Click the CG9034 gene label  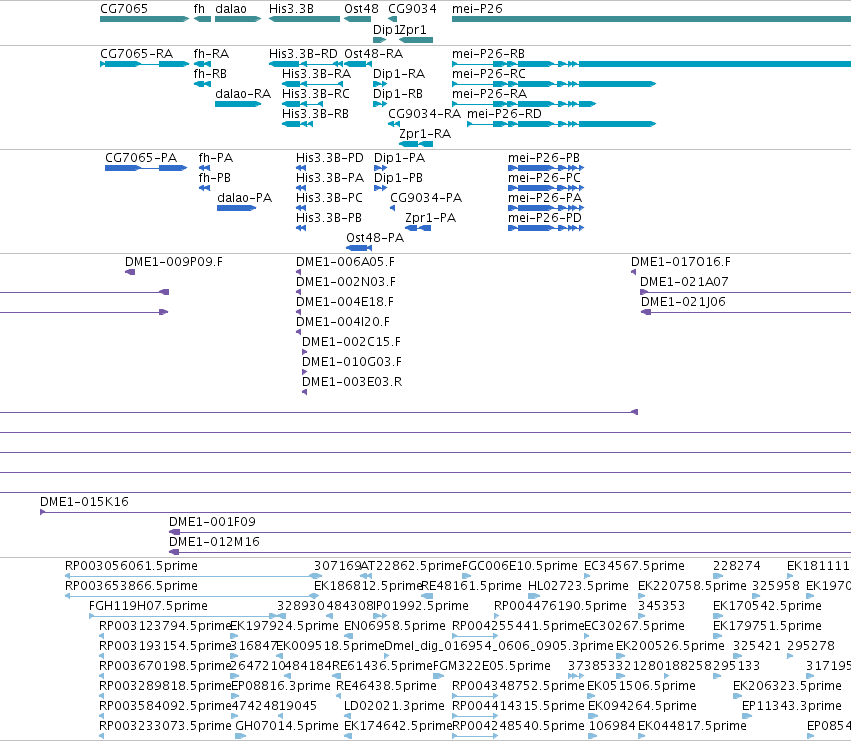tap(412, 9)
